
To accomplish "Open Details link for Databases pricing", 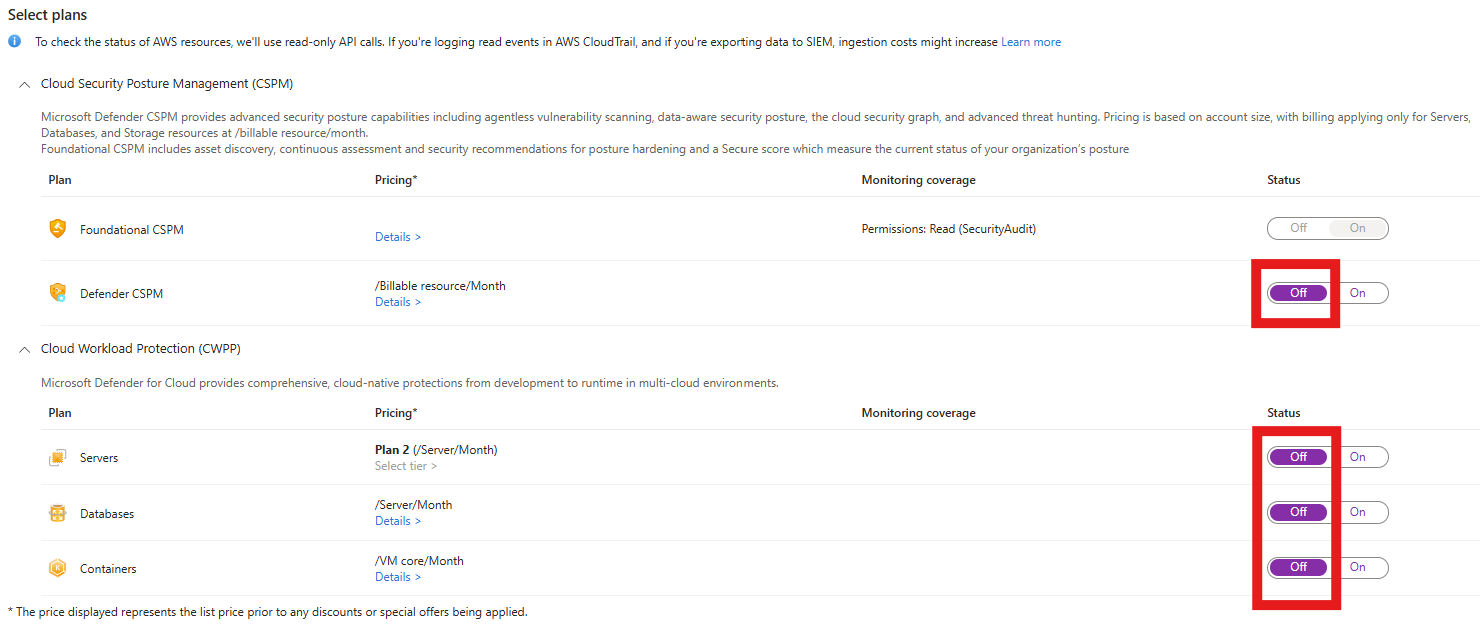I will (398, 521).
